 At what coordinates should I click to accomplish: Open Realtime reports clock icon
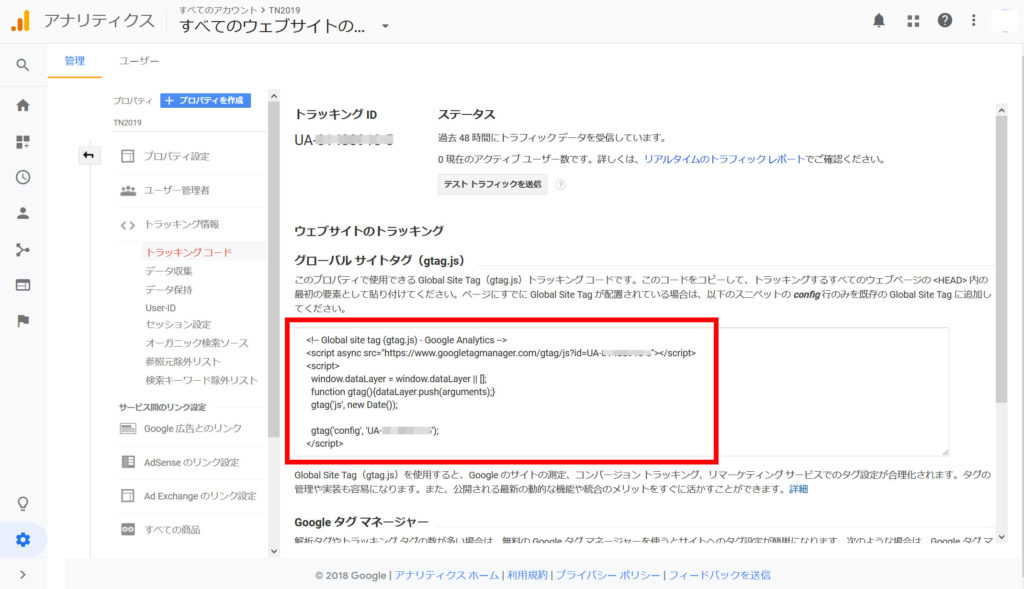(23, 177)
